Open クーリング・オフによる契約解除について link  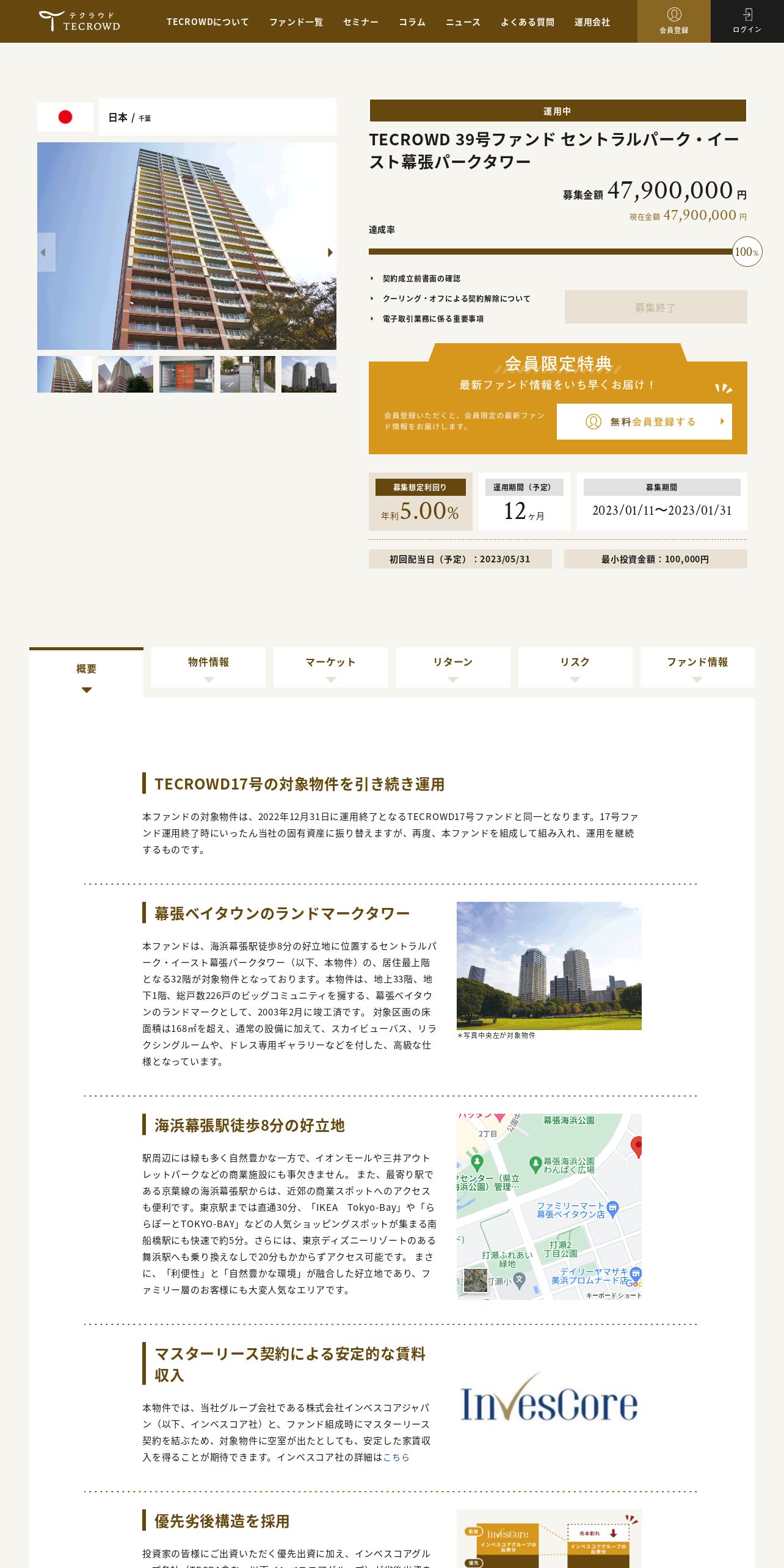tap(456, 299)
